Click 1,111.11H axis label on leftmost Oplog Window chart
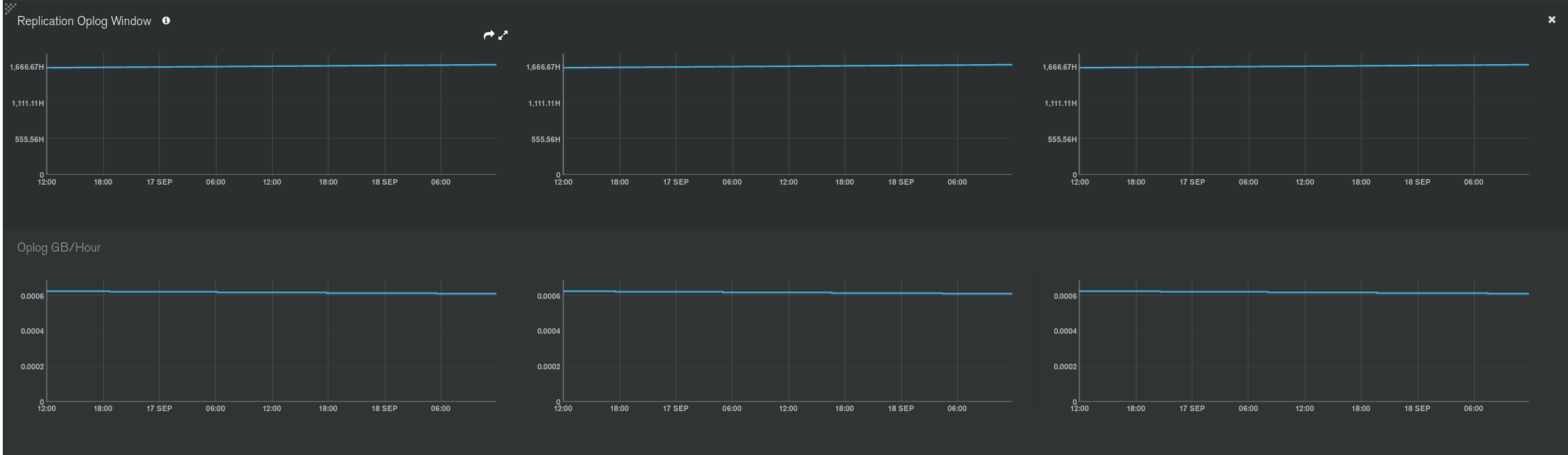The width and height of the screenshot is (1568, 455). pyautogui.click(x=28, y=103)
